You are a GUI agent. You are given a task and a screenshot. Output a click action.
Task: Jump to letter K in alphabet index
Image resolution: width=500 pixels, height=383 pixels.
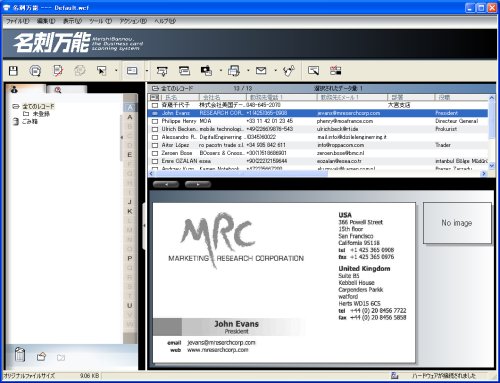[x=130, y=211]
